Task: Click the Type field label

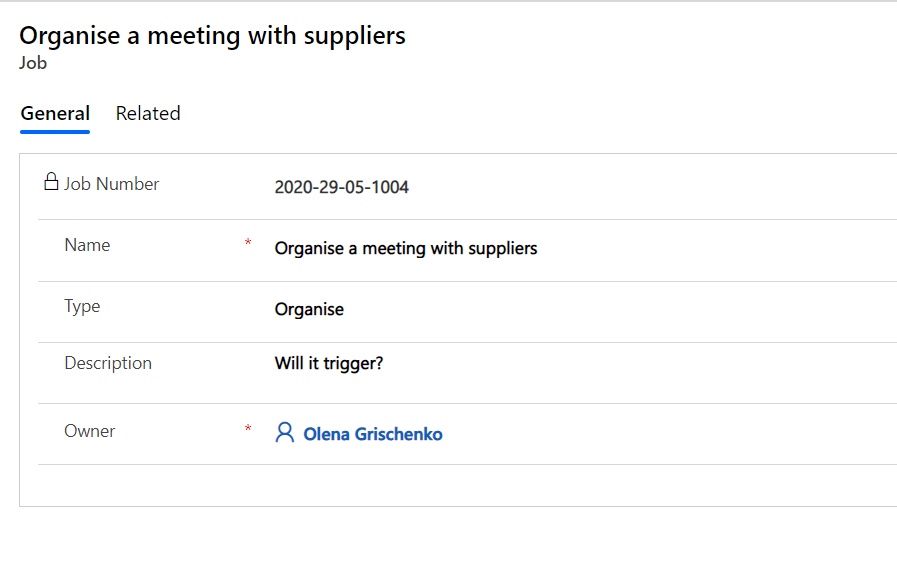Action: [x=82, y=306]
